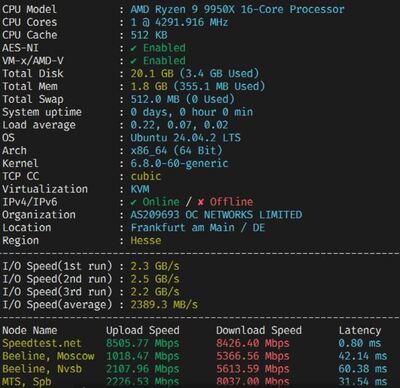This screenshot has width=400, height=388.
Task: Click the IPv6 Offline status text
Action: pyautogui.click(x=231, y=202)
